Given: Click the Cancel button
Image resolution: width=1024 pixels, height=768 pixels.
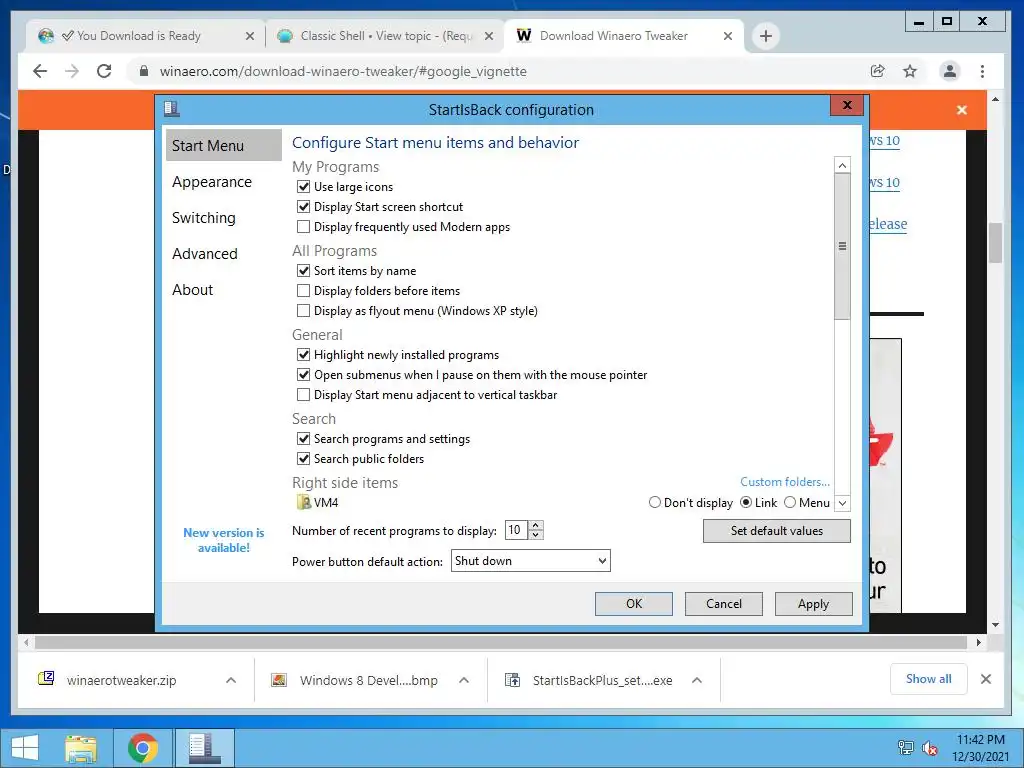Looking at the screenshot, I should click(x=724, y=603).
